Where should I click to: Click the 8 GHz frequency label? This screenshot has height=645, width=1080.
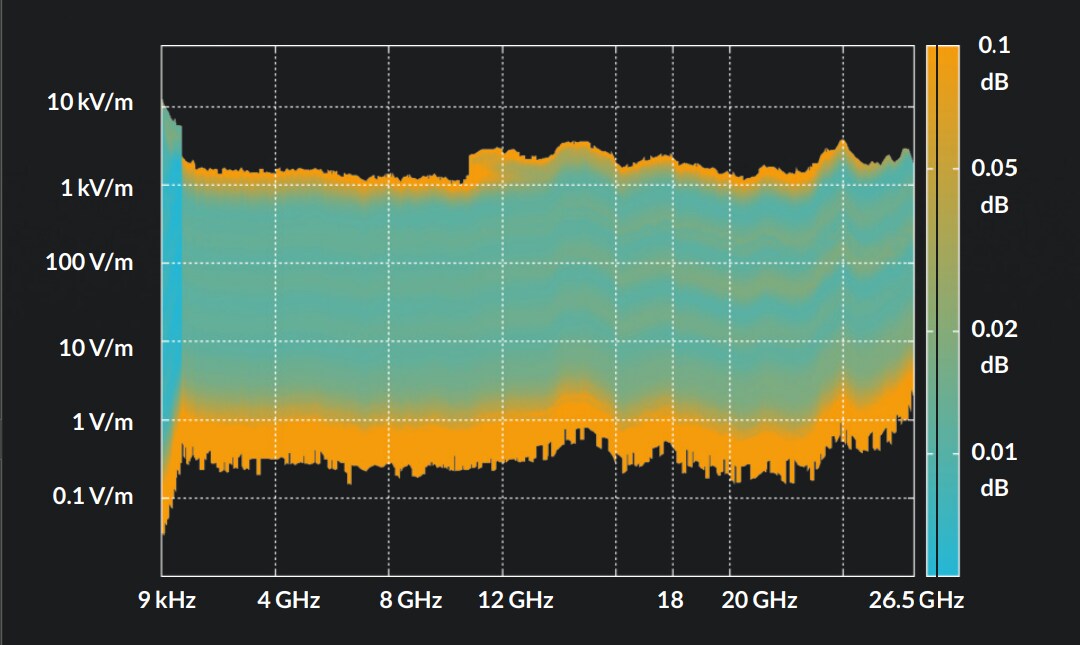click(410, 601)
